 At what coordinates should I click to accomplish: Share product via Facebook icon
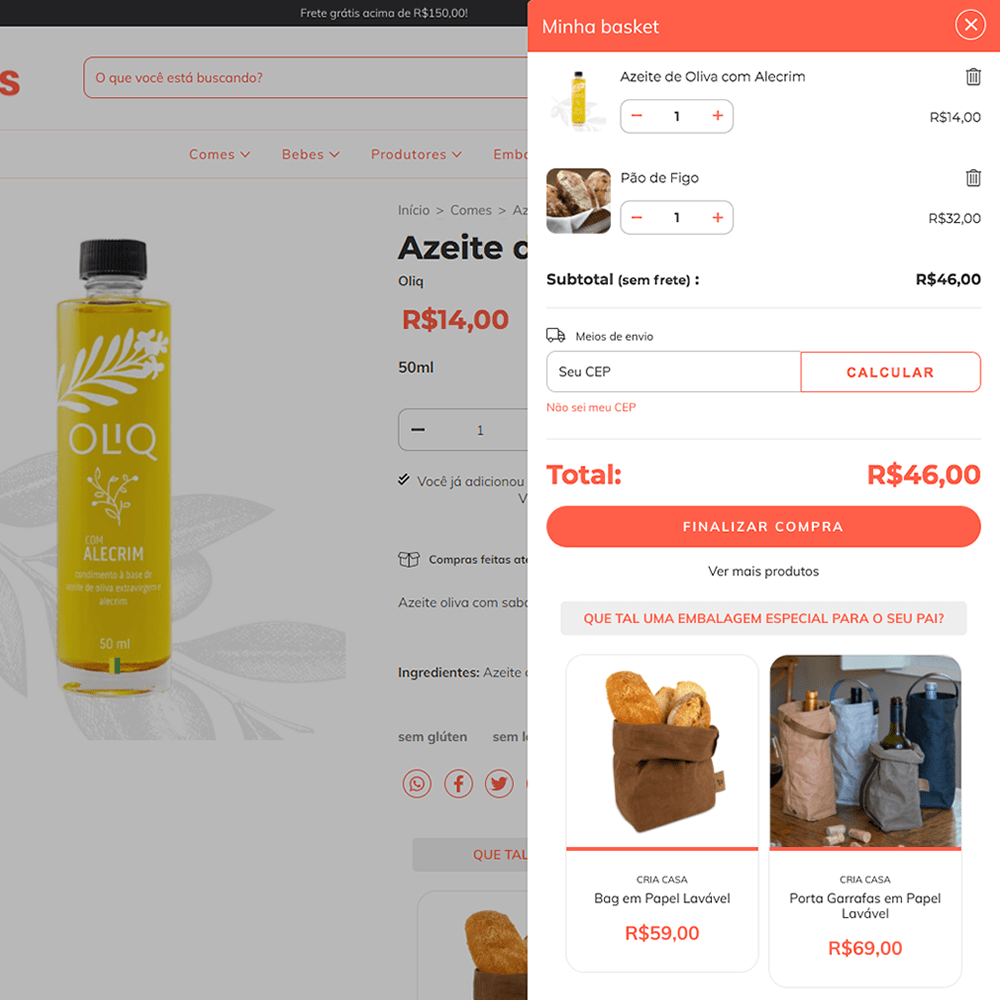click(459, 783)
